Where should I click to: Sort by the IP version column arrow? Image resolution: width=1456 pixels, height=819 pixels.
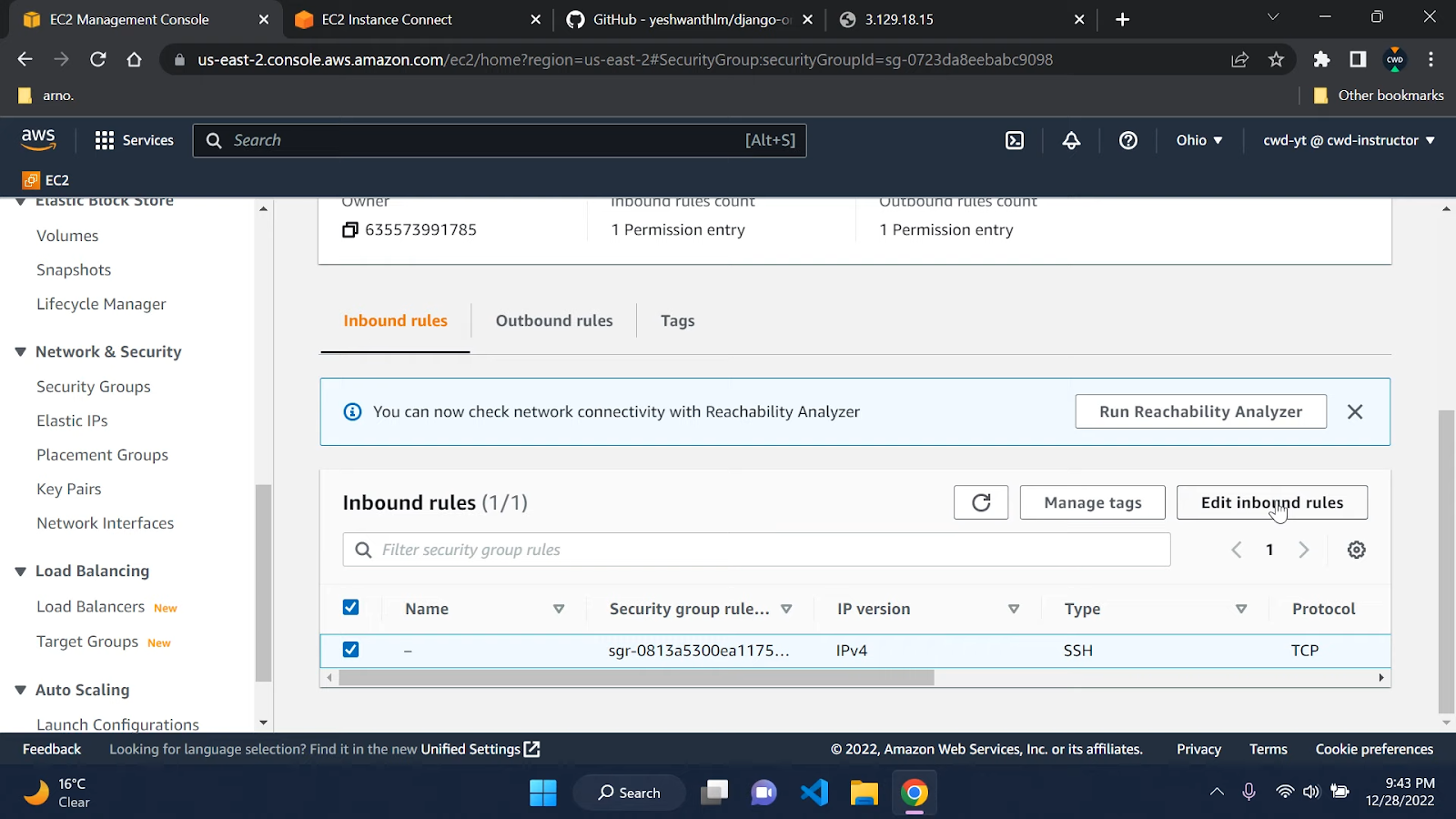pyautogui.click(x=1014, y=609)
